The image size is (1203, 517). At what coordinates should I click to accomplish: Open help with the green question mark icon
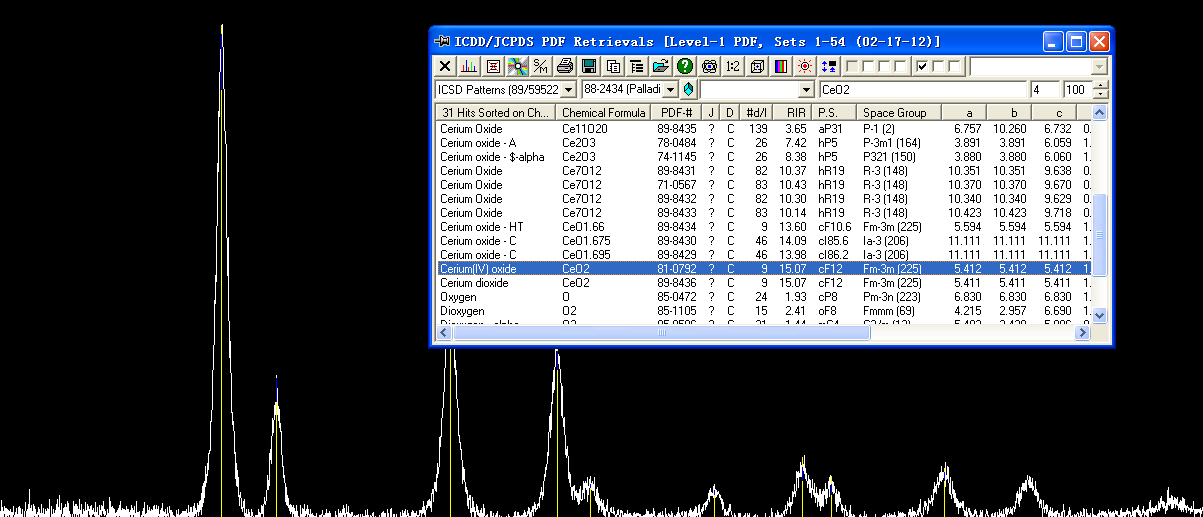[685, 66]
